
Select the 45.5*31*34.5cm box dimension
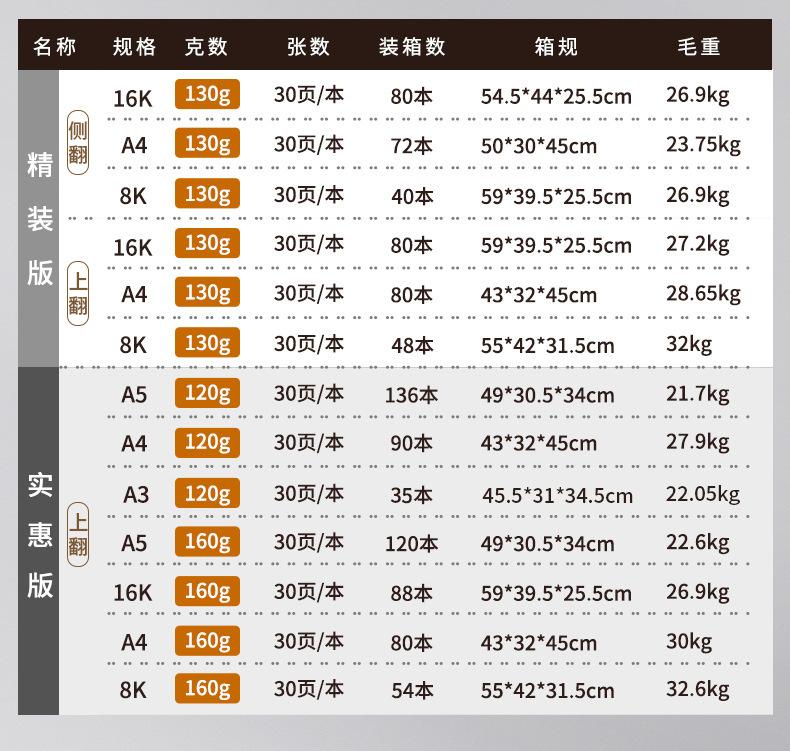(557, 495)
